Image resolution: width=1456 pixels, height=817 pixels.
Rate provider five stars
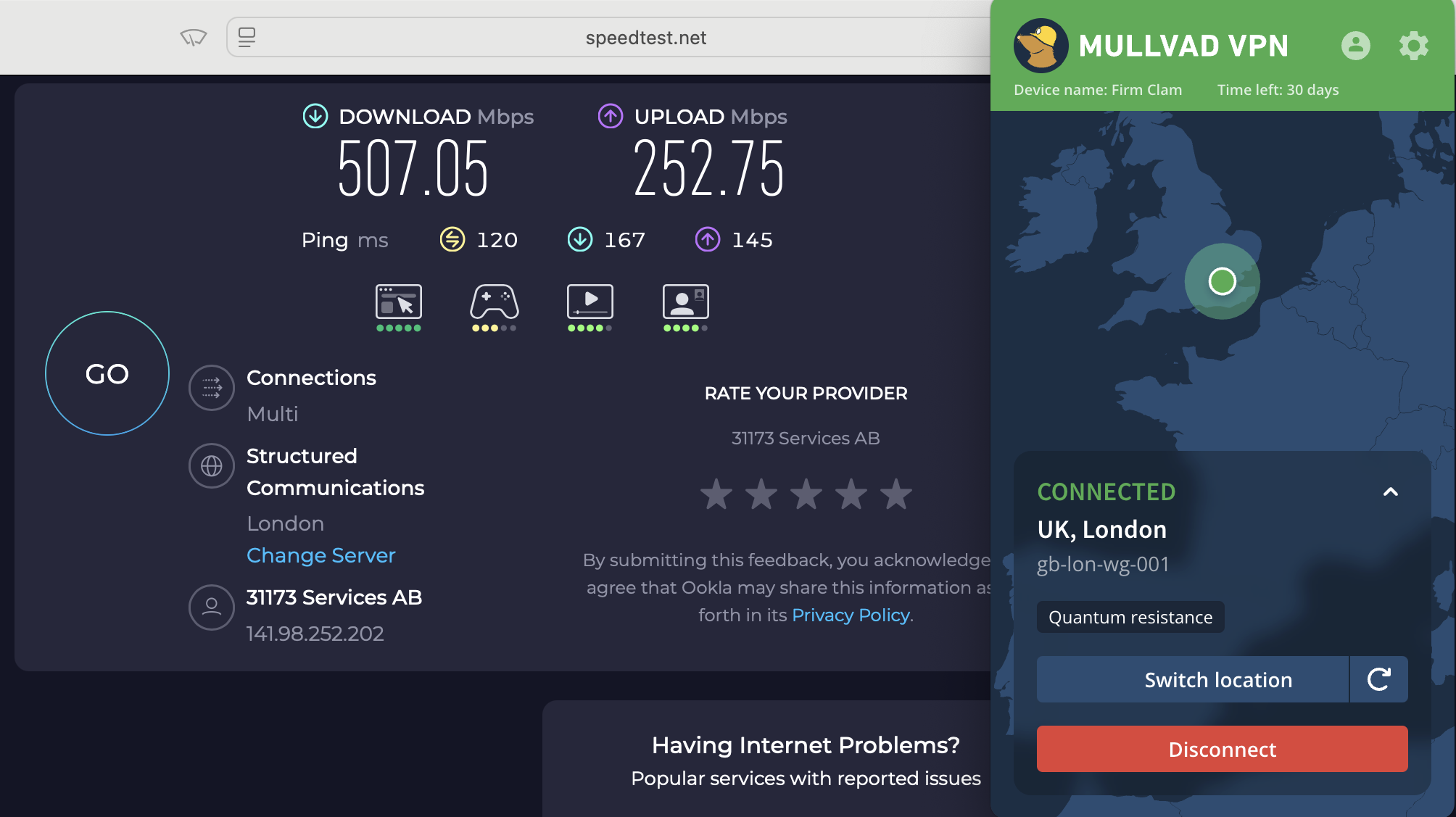click(x=896, y=494)
